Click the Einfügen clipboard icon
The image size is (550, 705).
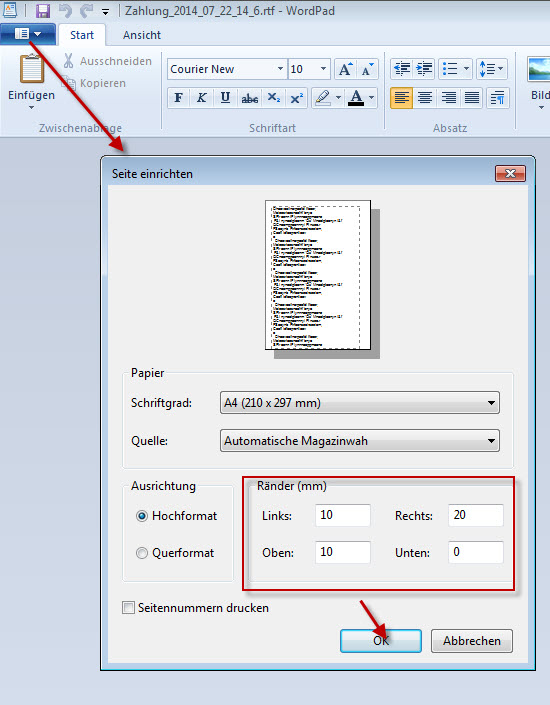pyautogui.click(x=31, y=68)
